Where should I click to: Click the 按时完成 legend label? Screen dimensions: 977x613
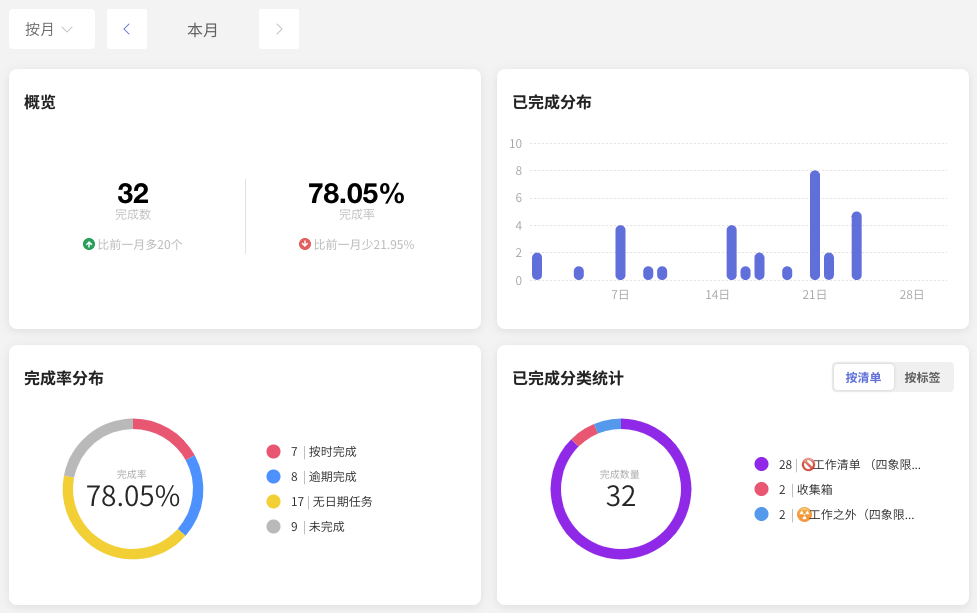pyautogui.click(x=333, y=452)
